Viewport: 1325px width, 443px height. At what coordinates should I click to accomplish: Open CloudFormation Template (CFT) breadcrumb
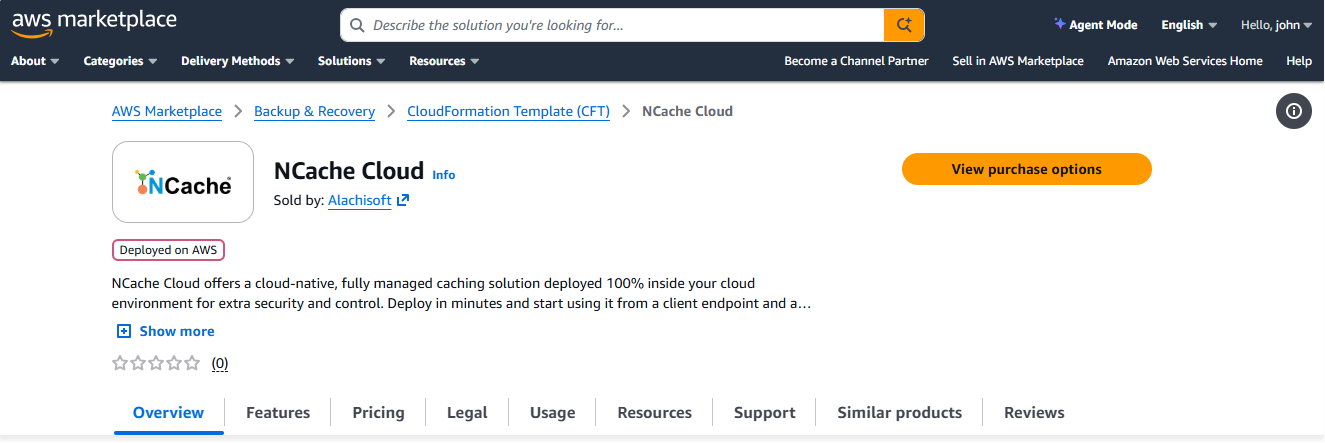508,111
